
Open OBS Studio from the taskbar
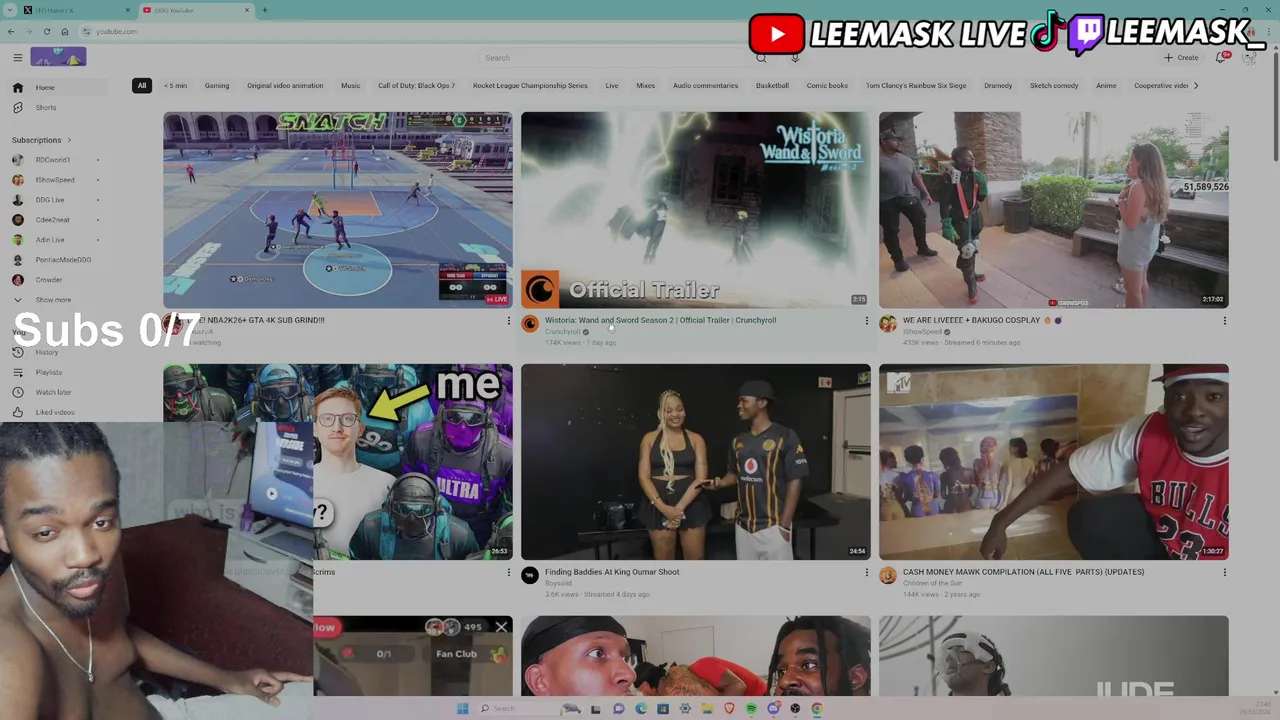[x=795, y=709]
